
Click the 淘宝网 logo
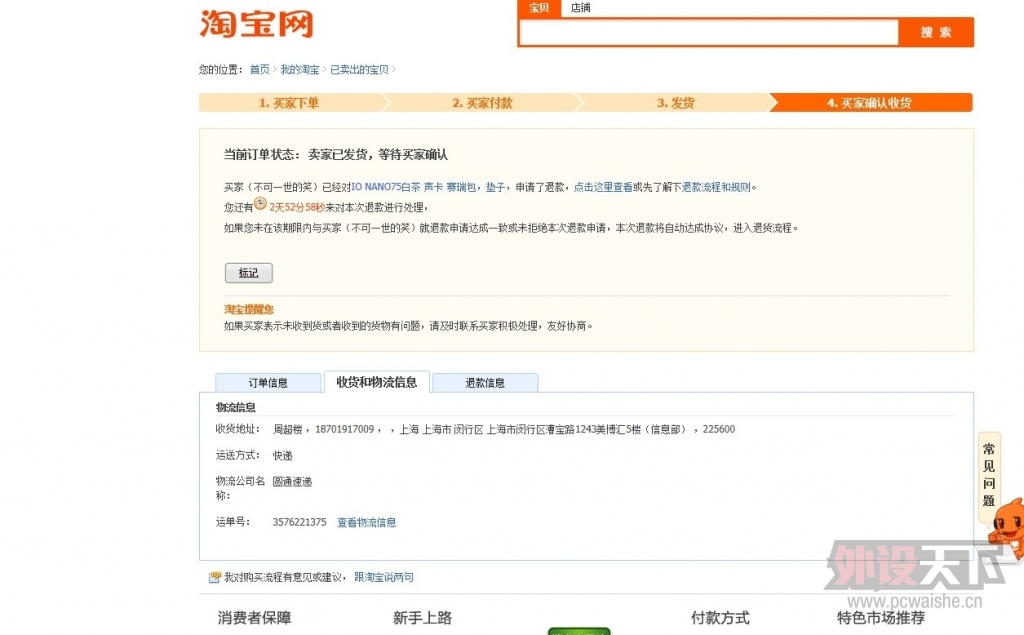tap(257, 24)
